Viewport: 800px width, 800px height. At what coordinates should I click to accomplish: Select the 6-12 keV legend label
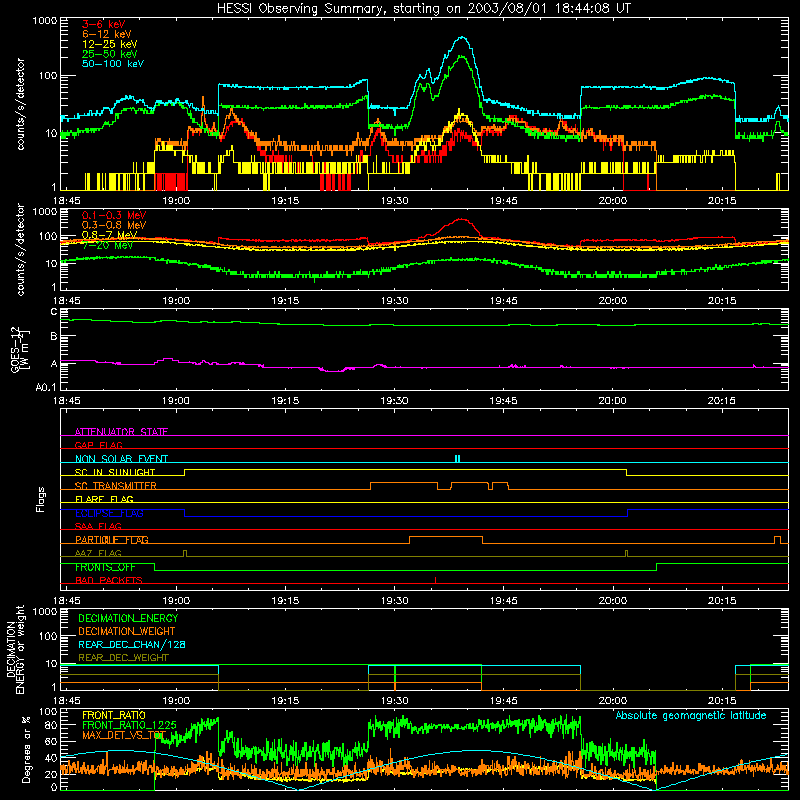click(x=107, y=34)
